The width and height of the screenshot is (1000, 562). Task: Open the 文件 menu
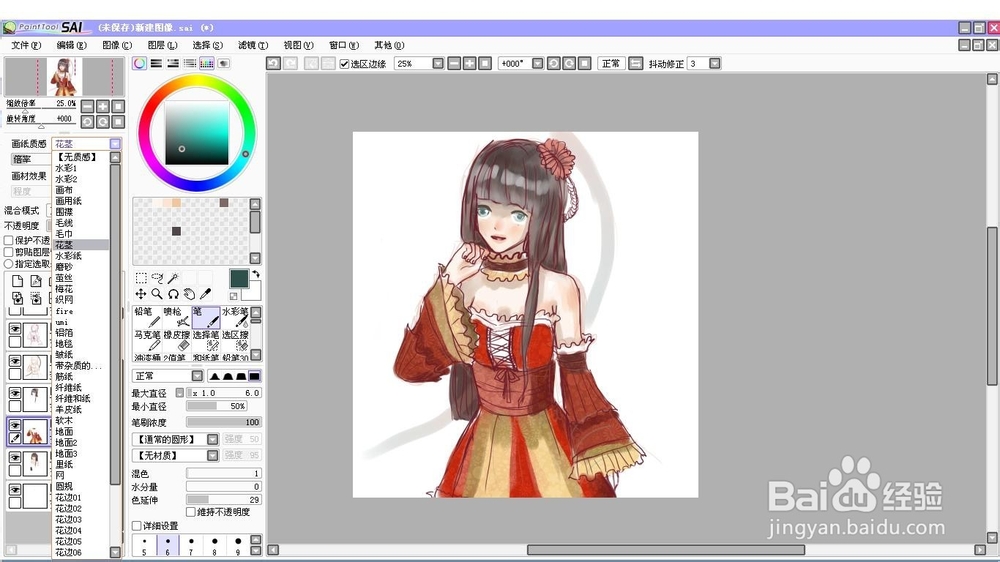[x=26, y=45]
